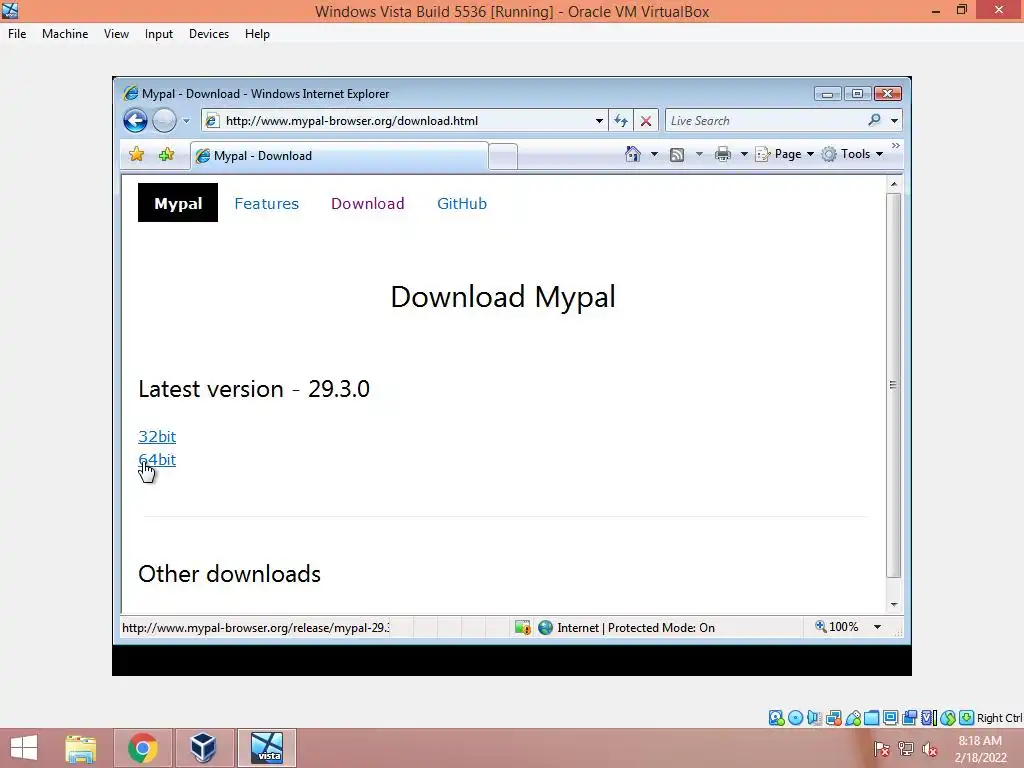Expand the zoom level dropdown arrow
Viewport: 1024px width, 768px height.
pos(878,627)
